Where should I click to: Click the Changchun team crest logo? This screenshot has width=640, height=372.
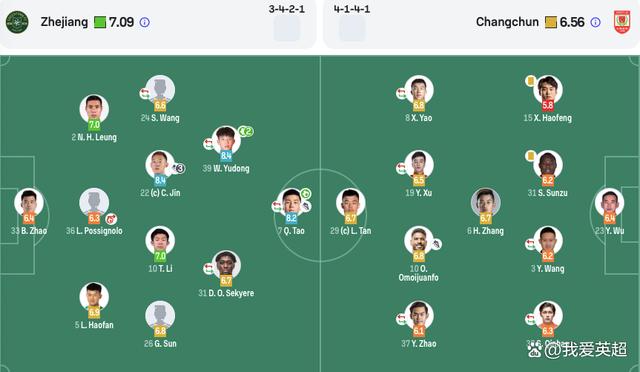622,22
